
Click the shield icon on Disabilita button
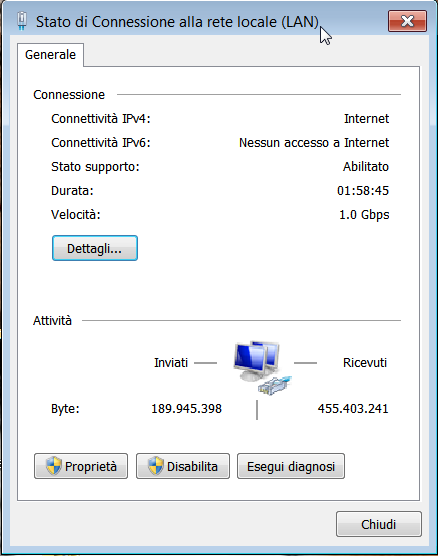[155, 466]
